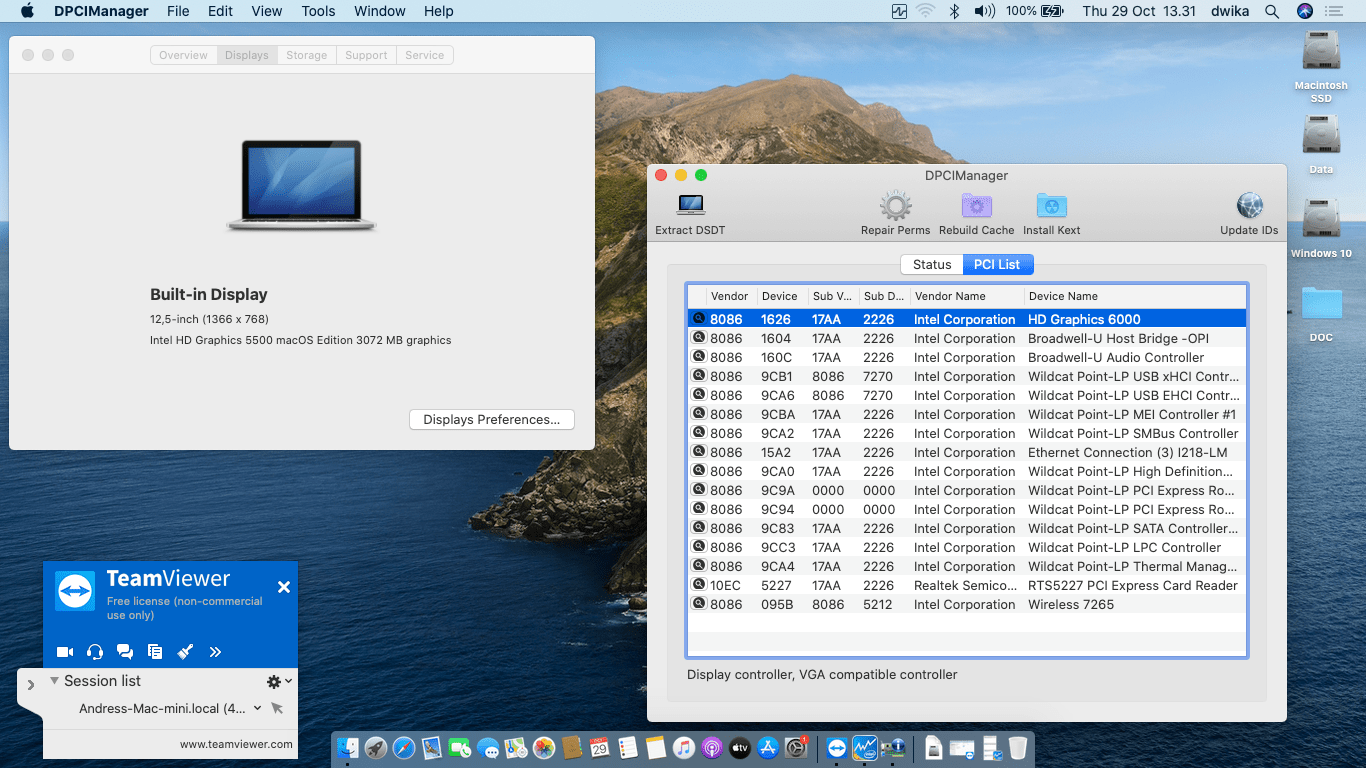Image resolution: width=1366 pixels, height=768 pixels.
Task: Open Launchpad from the Dock
Action: pyautogui.click(x=376, y=748)
